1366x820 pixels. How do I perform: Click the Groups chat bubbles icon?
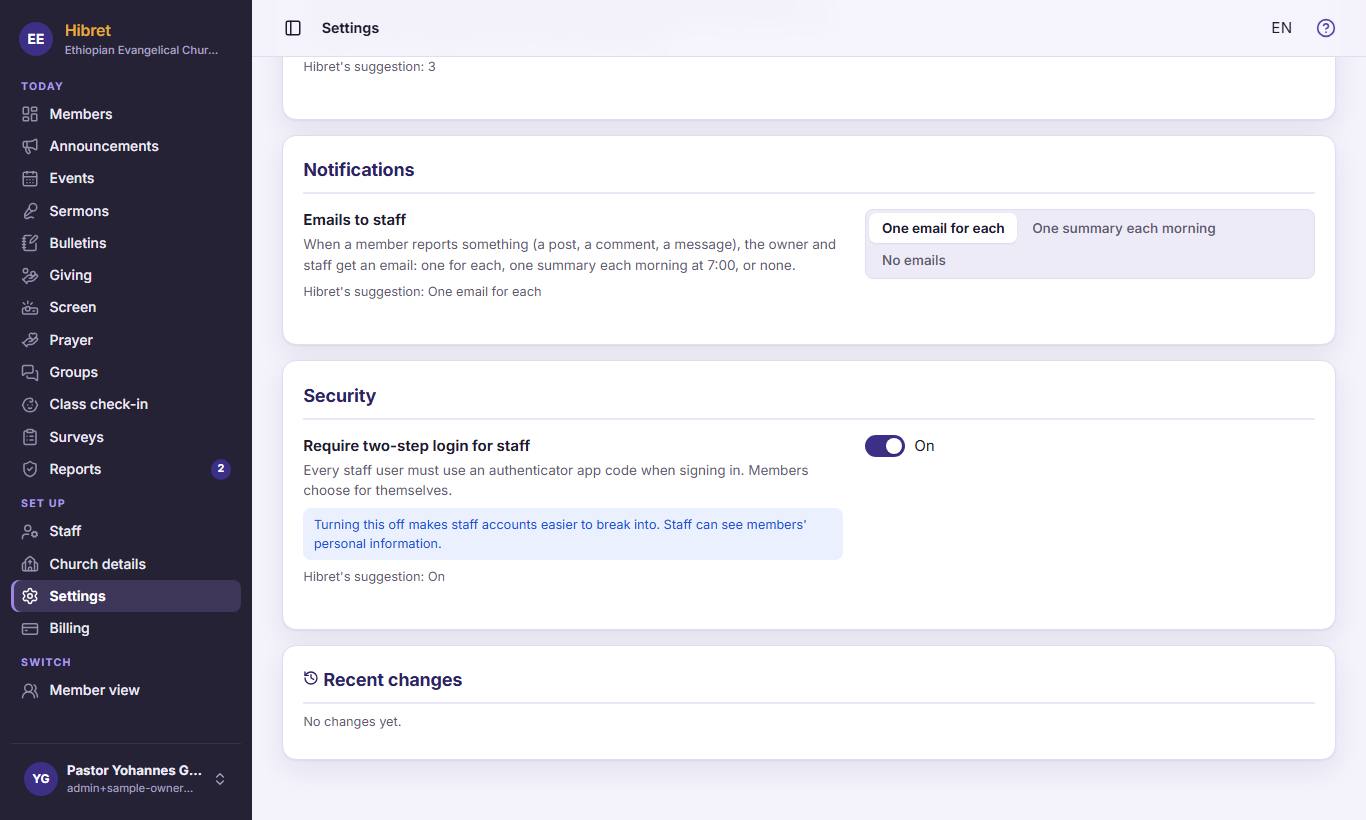point(30,372)
